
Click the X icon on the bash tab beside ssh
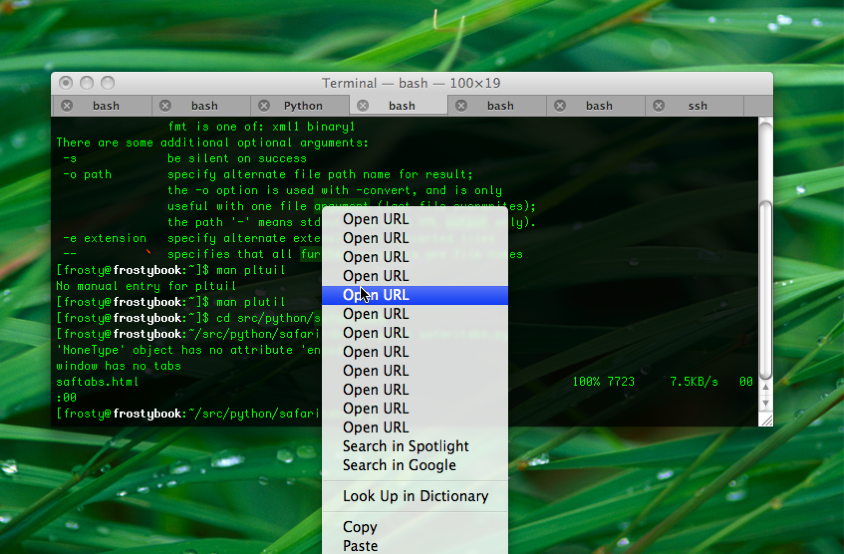click(560, 106)
